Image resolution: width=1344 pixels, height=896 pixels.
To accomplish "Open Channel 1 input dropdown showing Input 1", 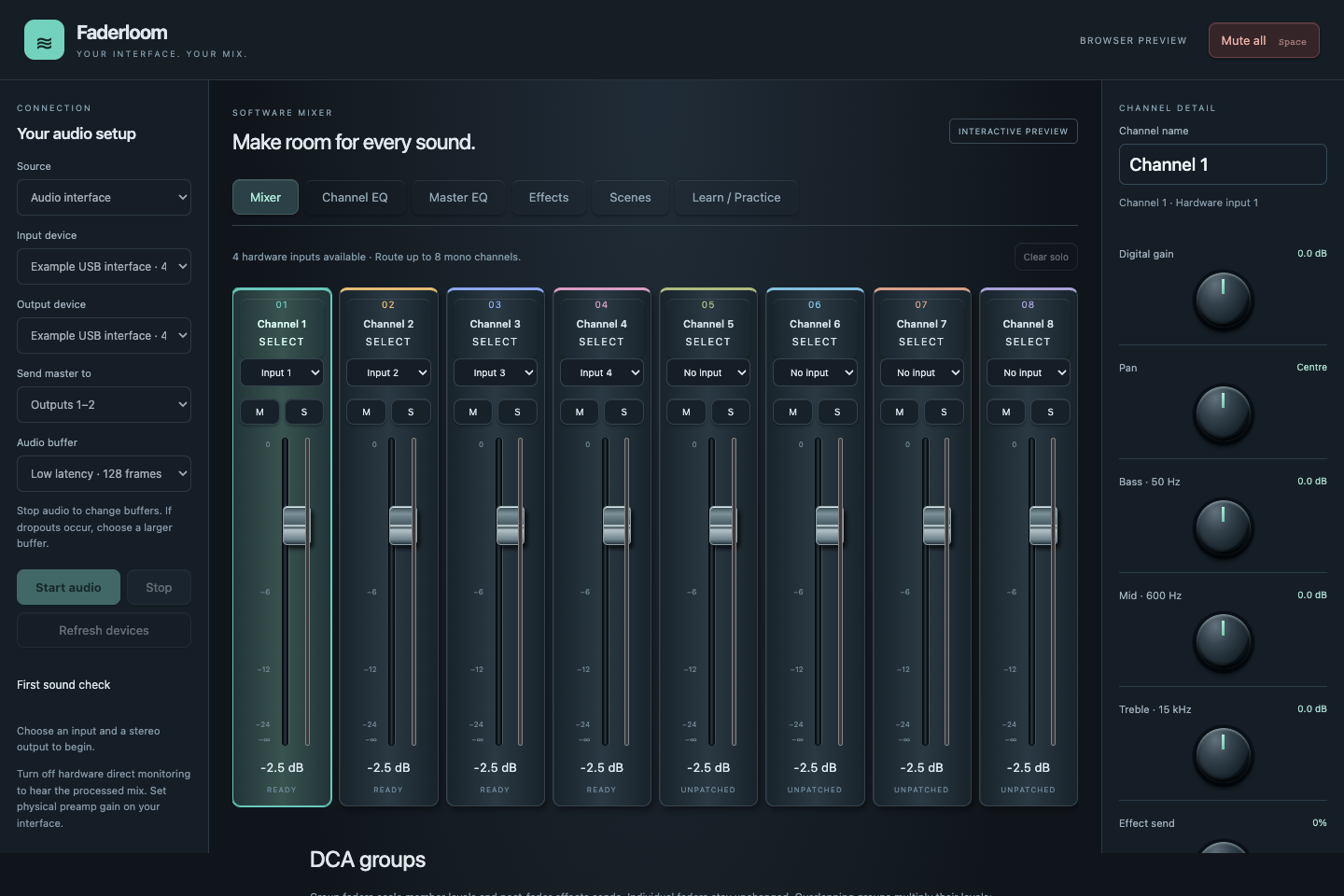I will (282, 372).
